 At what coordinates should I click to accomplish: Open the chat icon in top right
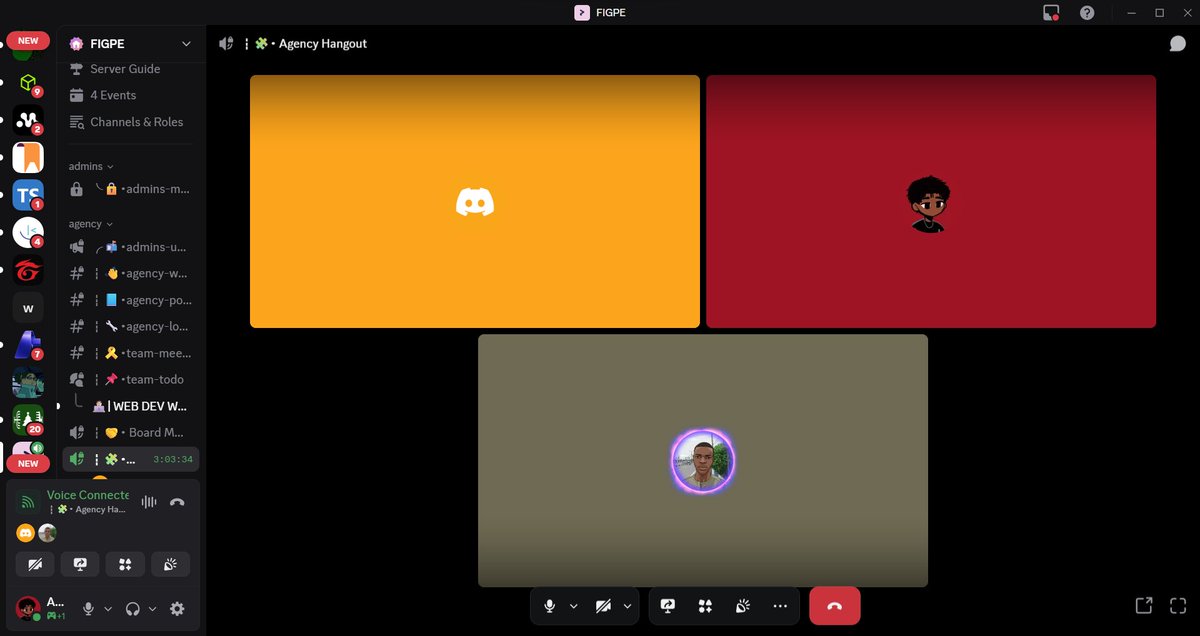pos(1177,43)
